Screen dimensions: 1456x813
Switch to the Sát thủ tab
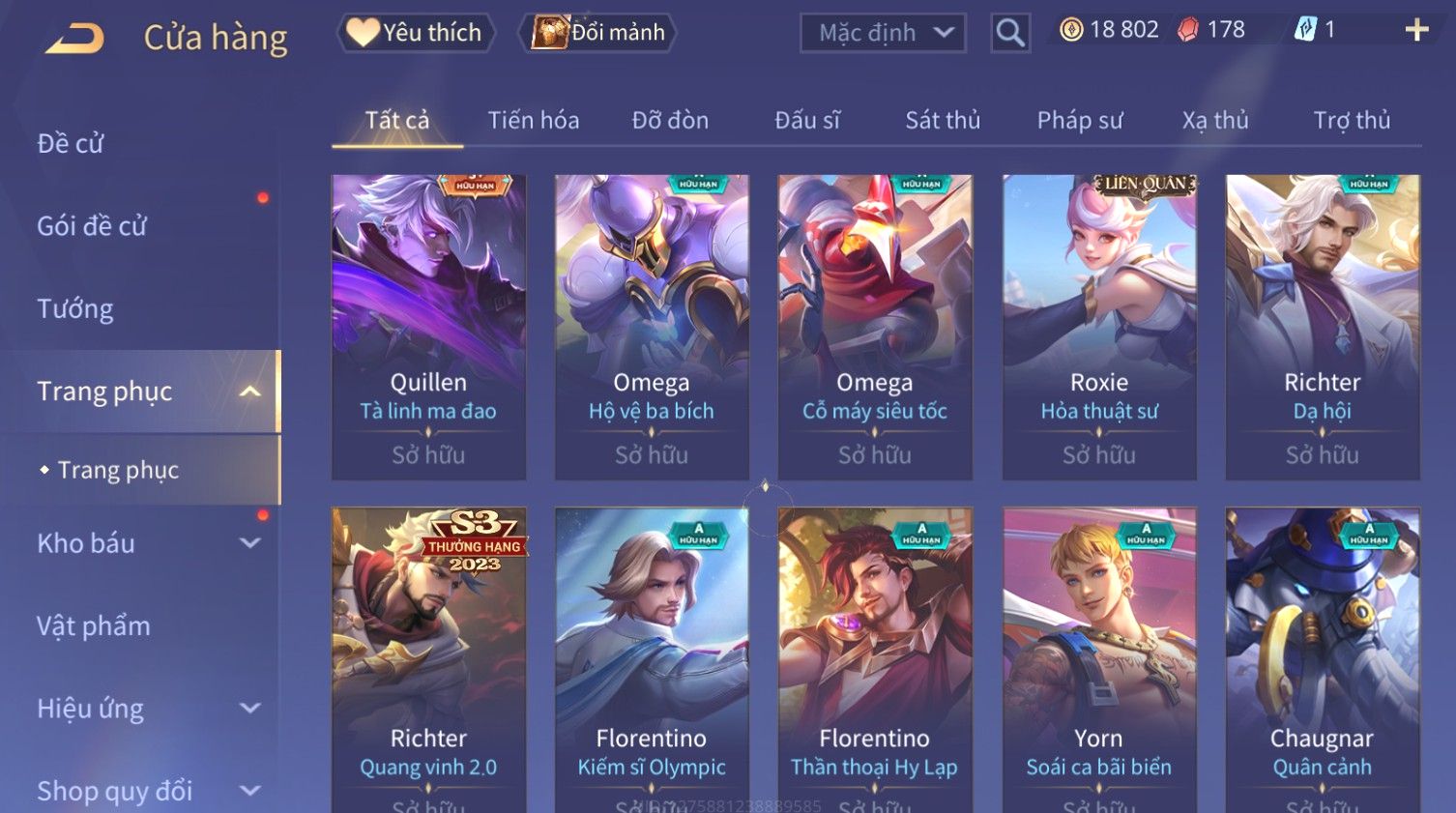943,120
